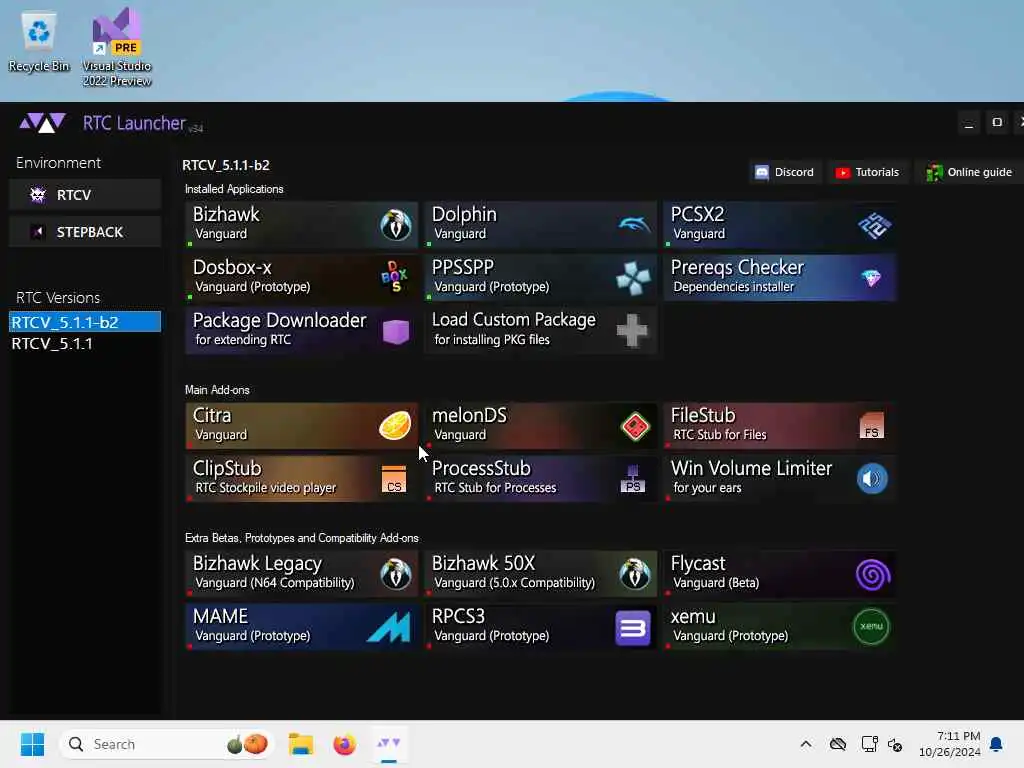Viewport: 1024px width, 768px height.
Task: Install RPCS3 Vanguard Prototype title
Action: [x=458, y=616]
